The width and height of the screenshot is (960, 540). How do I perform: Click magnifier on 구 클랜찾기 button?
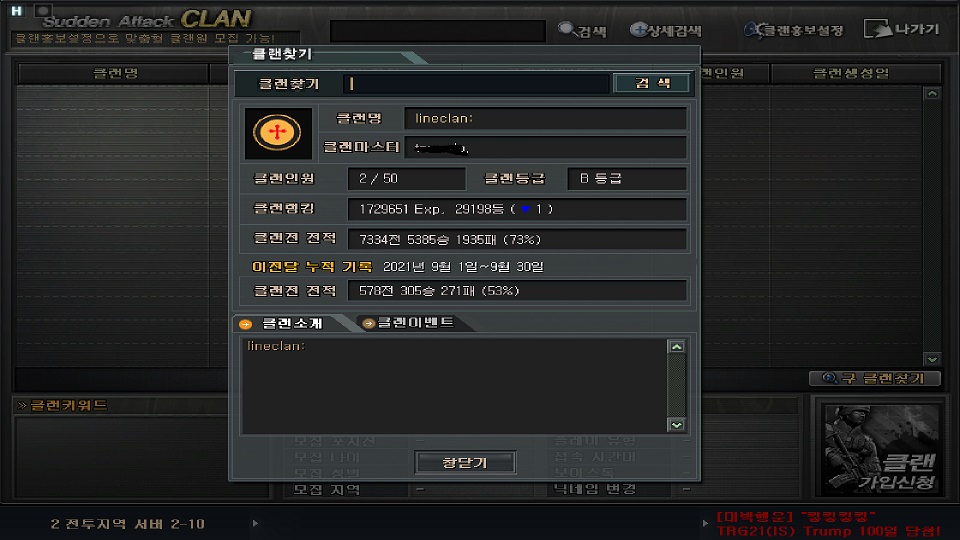(830, 378)
